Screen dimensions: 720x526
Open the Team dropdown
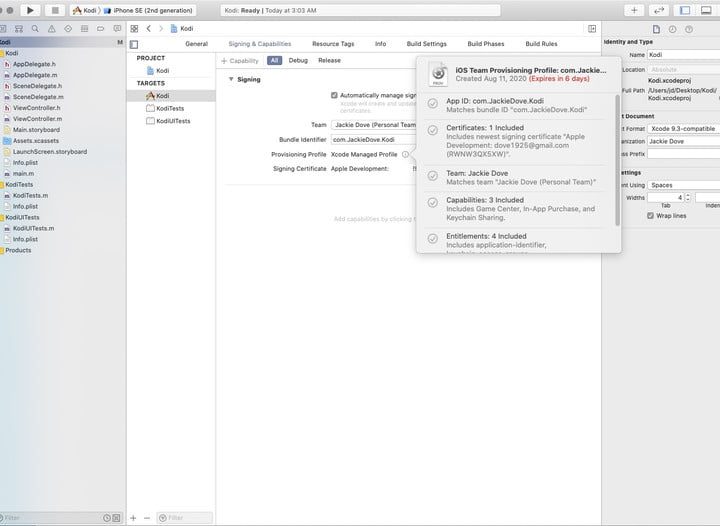click(373, 125)
